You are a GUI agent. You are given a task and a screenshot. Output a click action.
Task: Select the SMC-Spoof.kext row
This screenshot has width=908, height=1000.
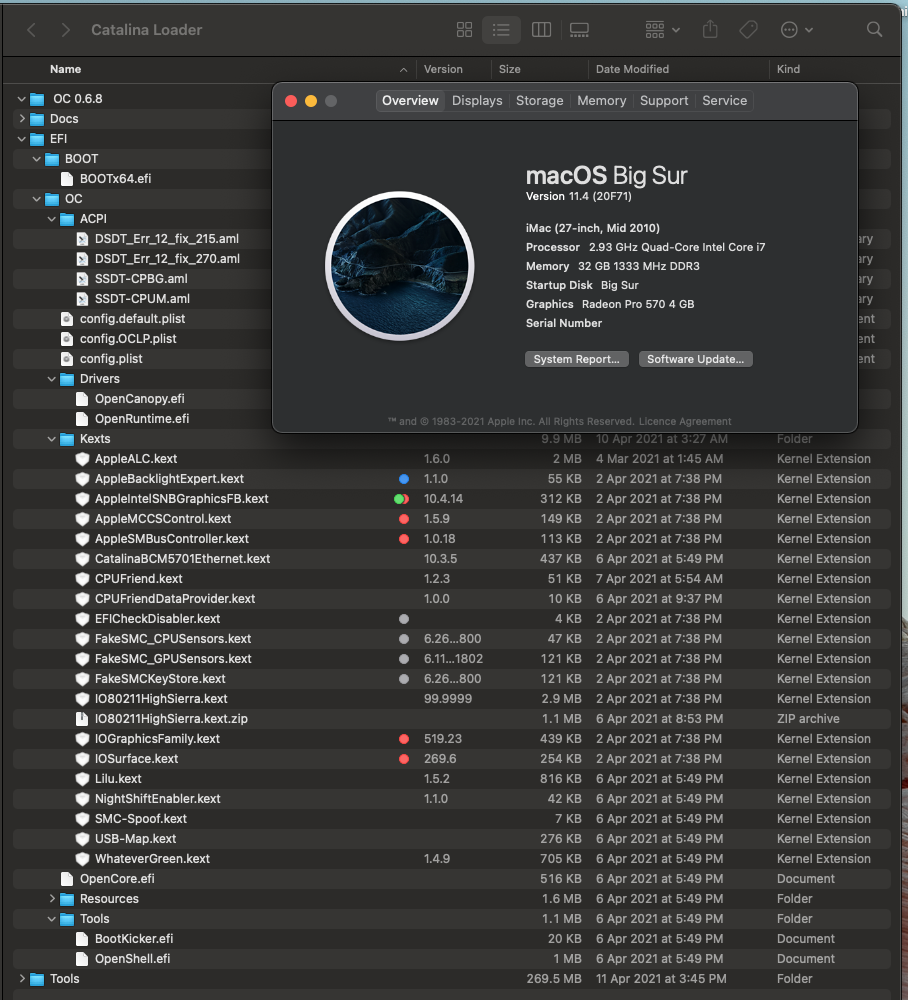tap(451, 819)
